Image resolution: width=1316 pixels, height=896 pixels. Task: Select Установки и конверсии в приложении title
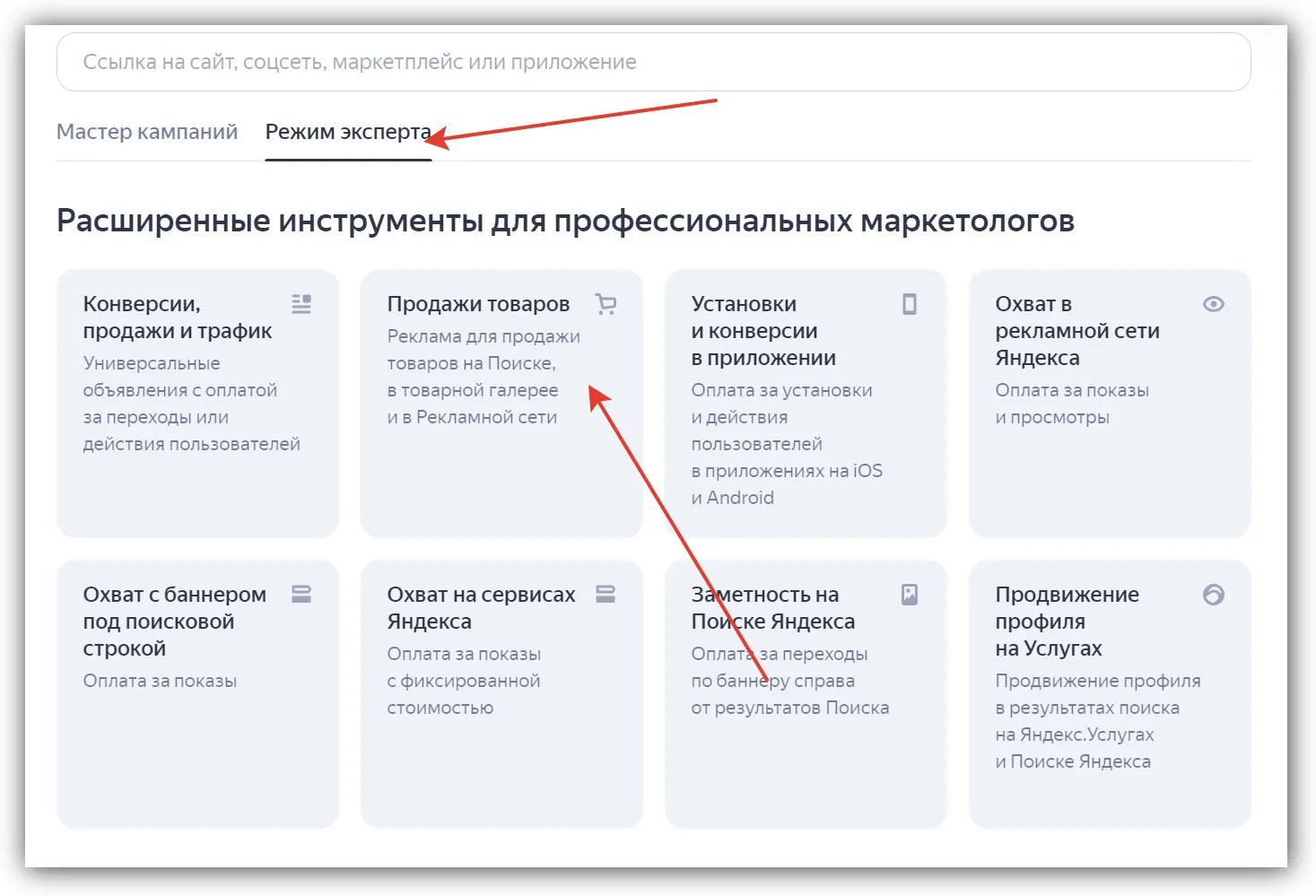763,331
